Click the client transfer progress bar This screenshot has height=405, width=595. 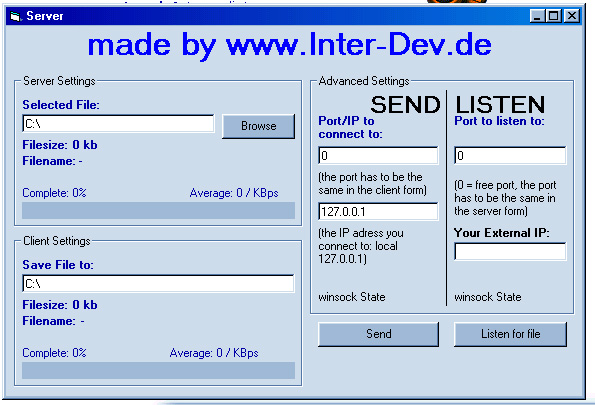[x=158, y=370]
